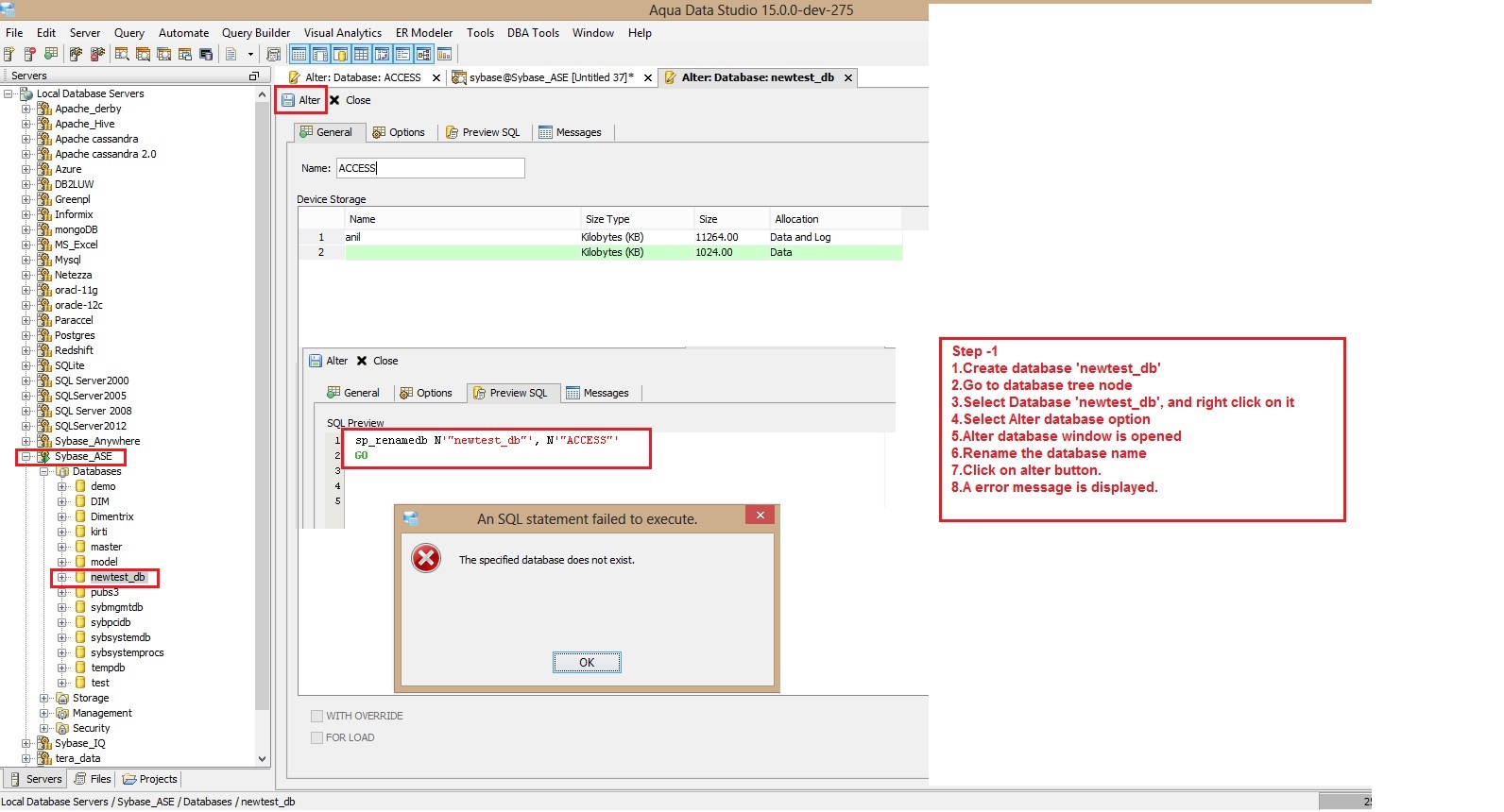Click OK in the SQL error dialog
1504x812 pixels.
tap(587, 662)
